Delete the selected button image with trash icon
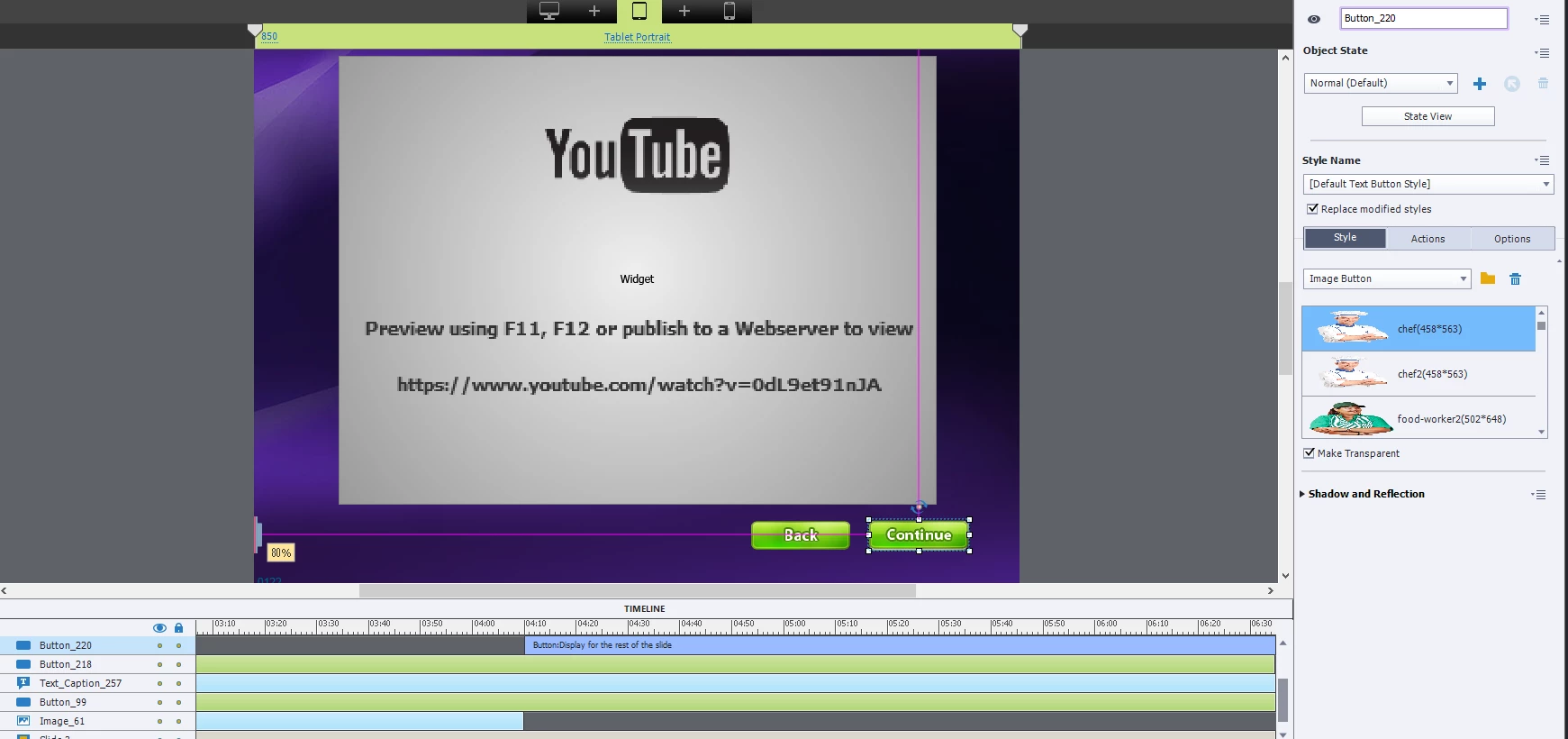This screenshot has height=739, width=1568. [1516, 279]
